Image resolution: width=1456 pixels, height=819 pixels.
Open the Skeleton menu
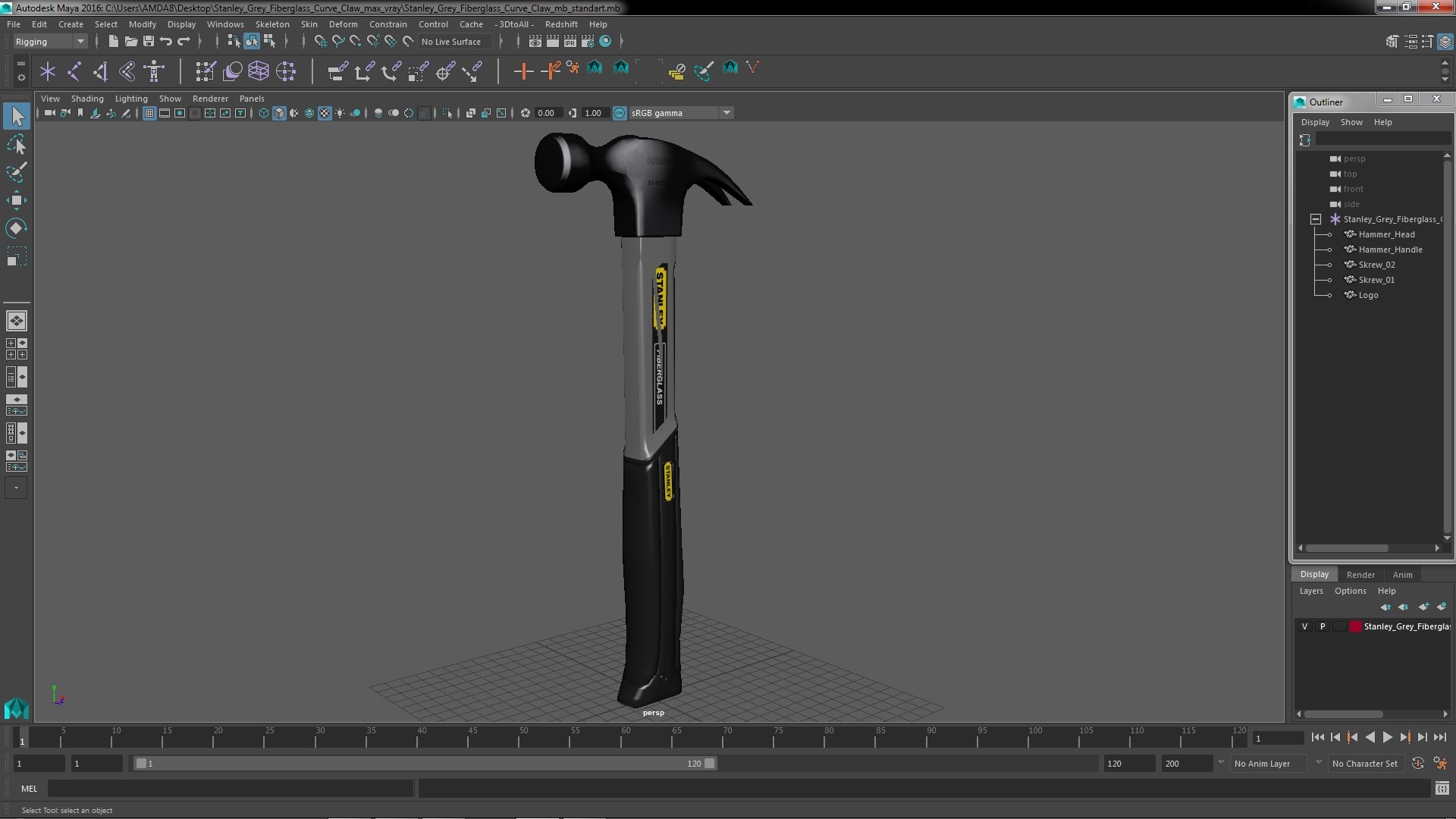click(272, 24)
